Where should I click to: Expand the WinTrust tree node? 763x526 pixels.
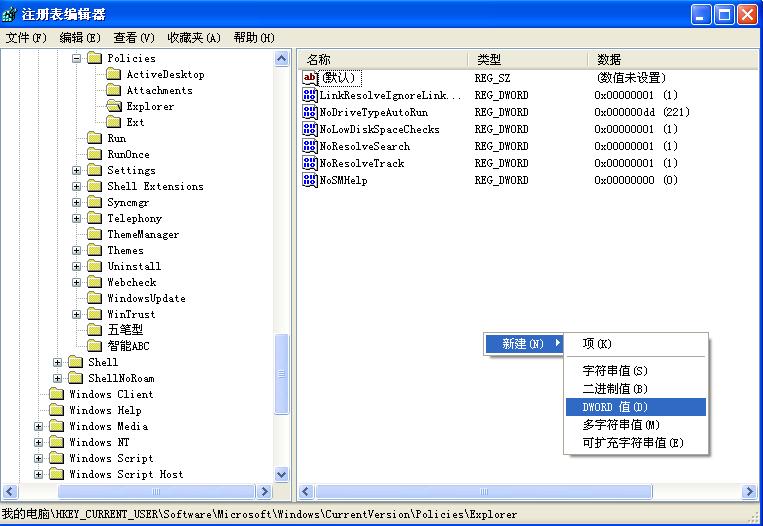coord(76,314)
